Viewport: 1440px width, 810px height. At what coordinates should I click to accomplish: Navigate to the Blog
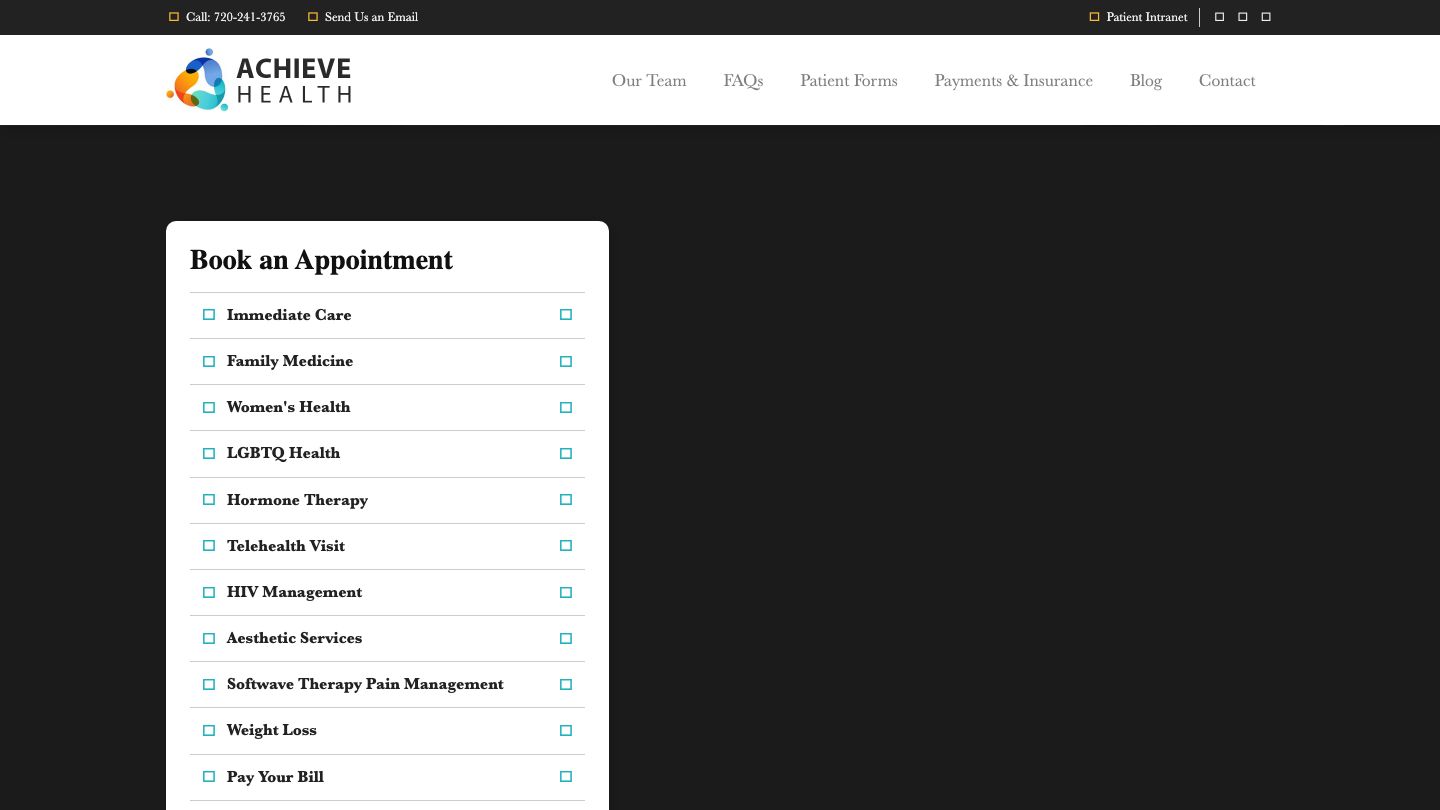pos(1145,81)
